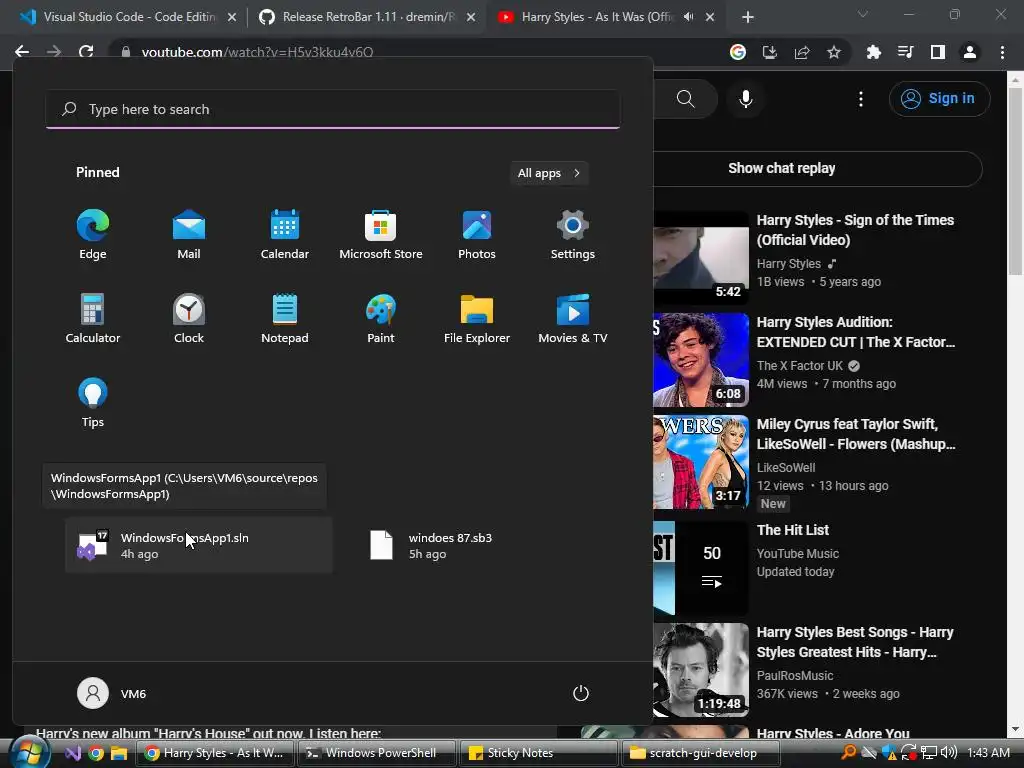Open File Explorer from pinned apps

[x=477, y=319]
